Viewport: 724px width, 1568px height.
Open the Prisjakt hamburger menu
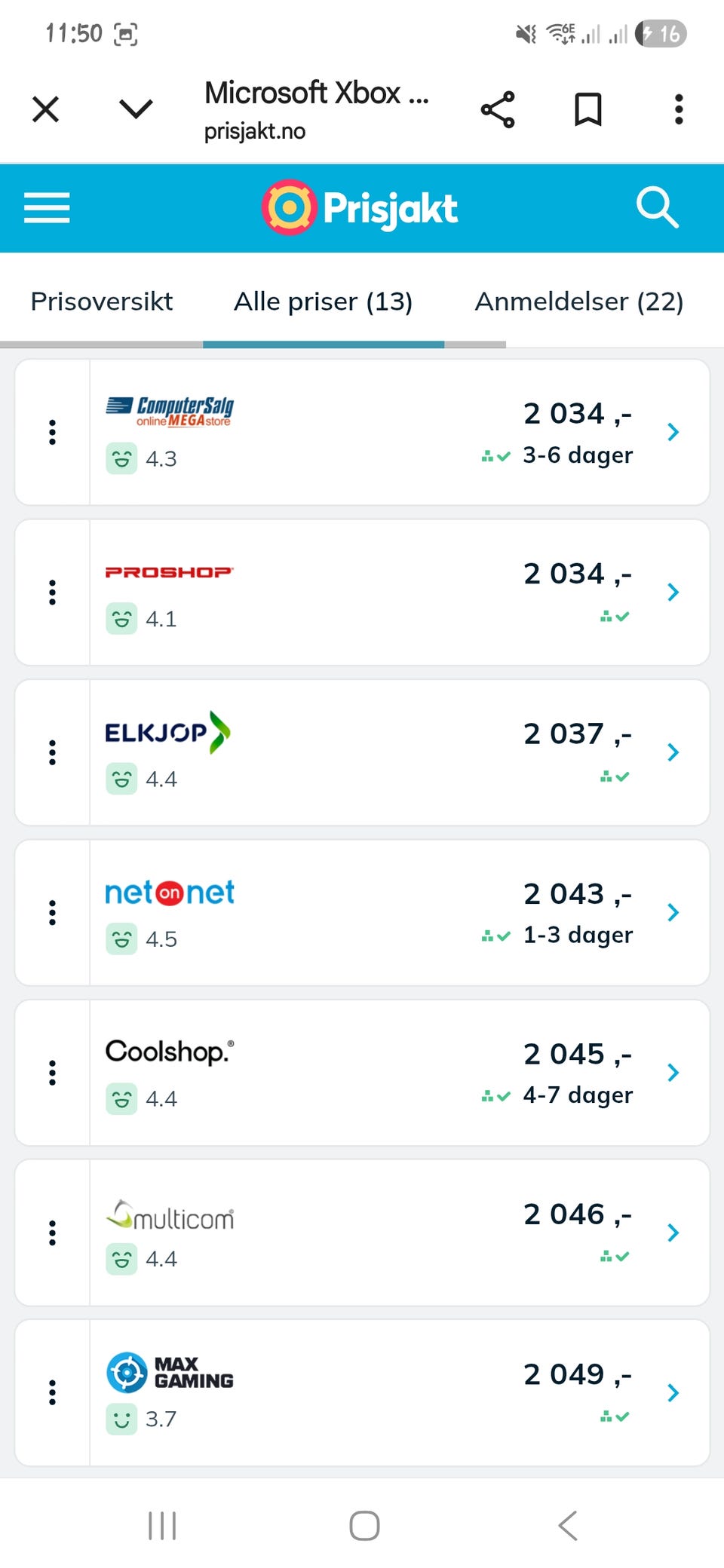click(47, 207)
